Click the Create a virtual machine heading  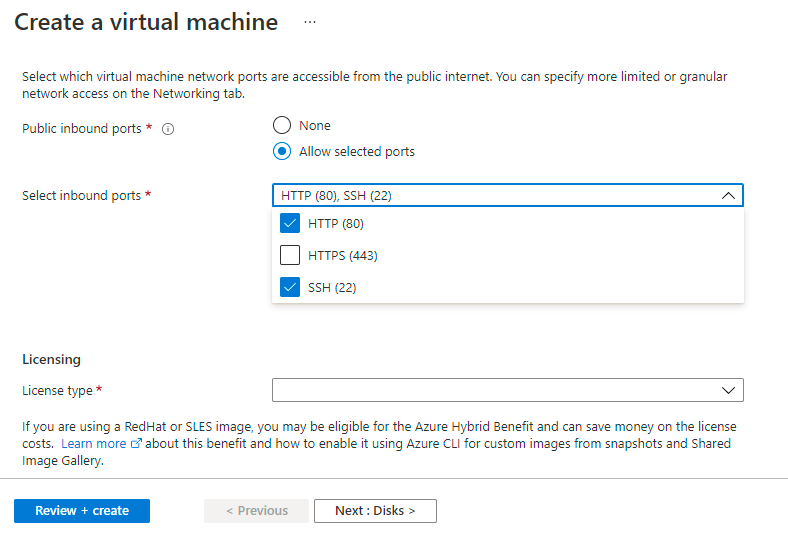(x=146, y=22)
